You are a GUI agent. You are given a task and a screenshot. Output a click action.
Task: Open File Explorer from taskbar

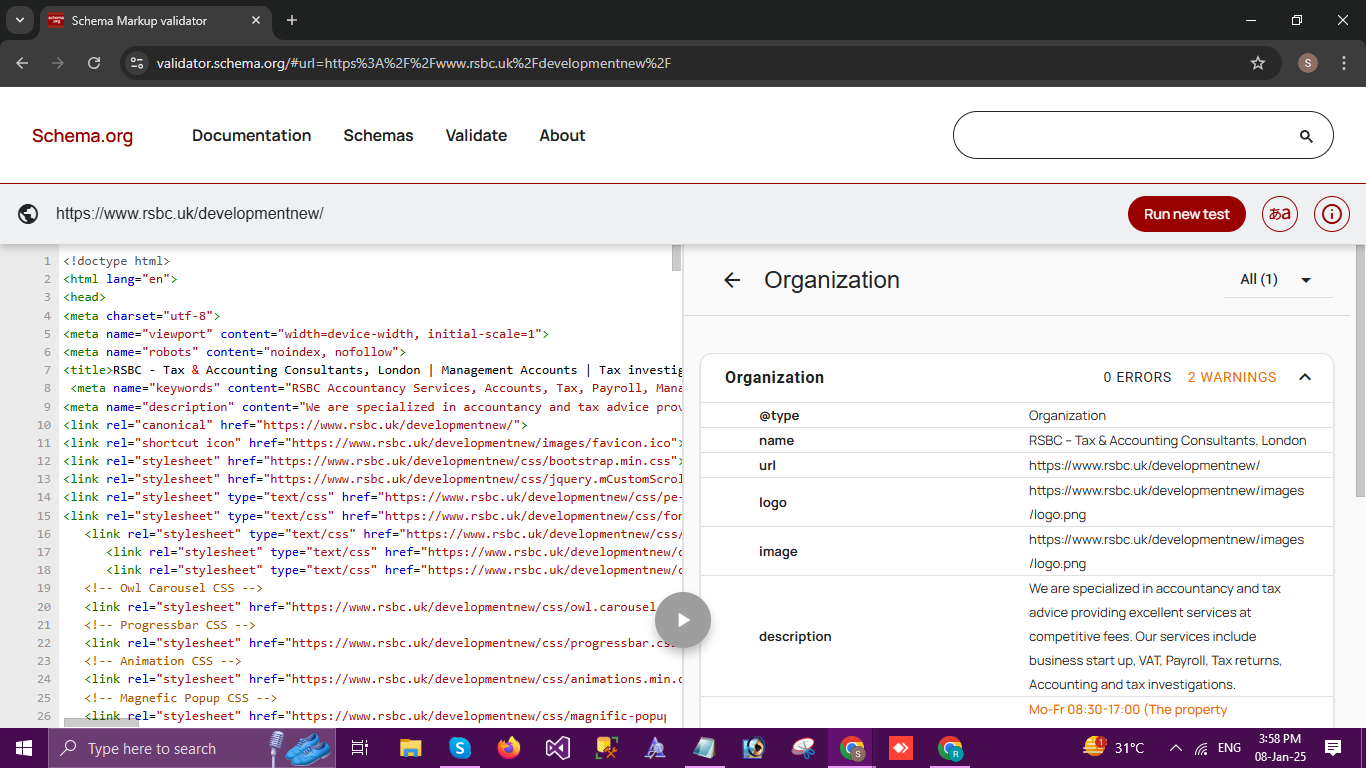(x=411, y=748)
